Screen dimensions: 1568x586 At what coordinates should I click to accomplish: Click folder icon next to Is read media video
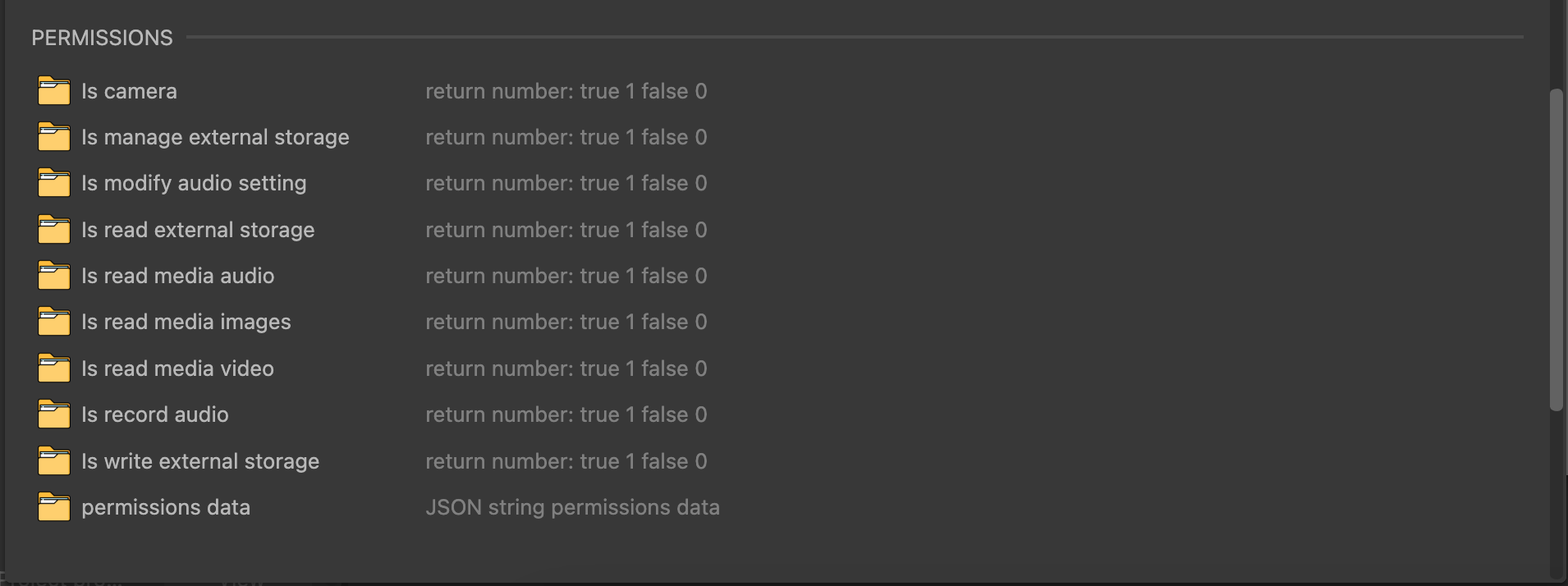[54, 369]
